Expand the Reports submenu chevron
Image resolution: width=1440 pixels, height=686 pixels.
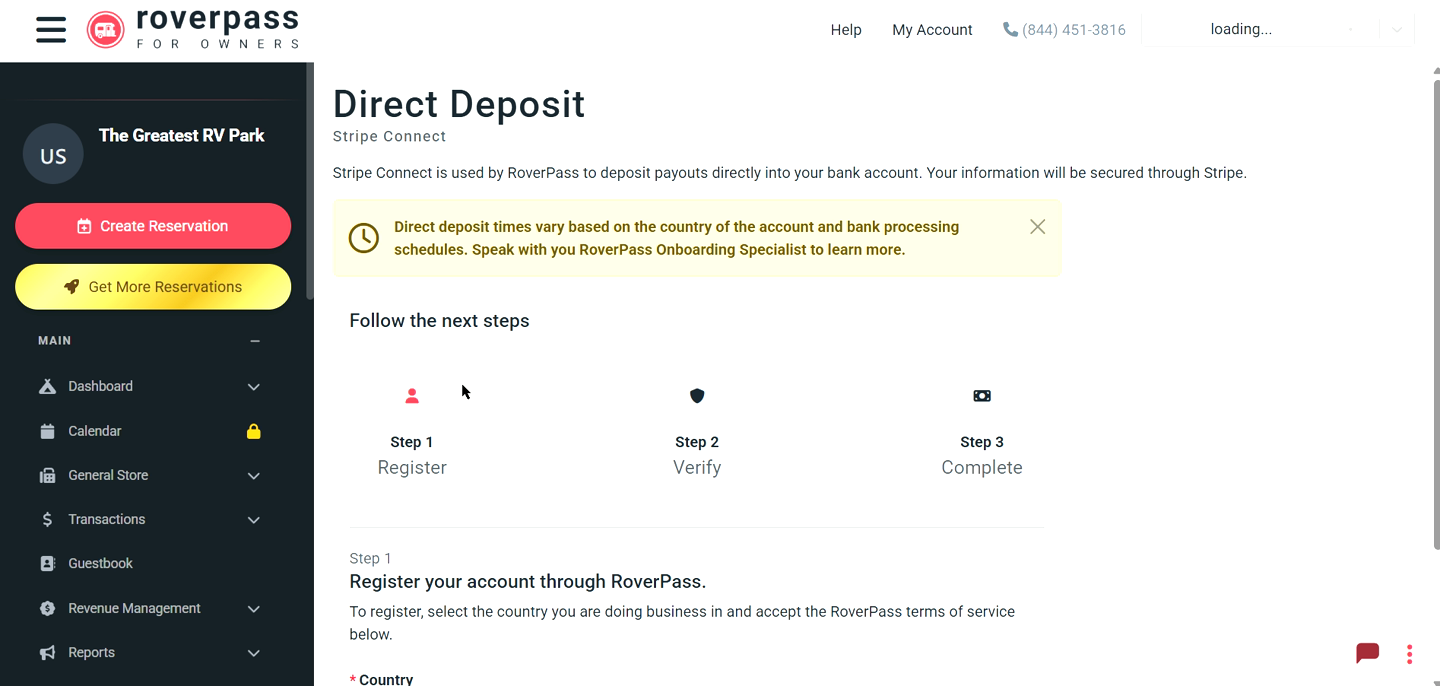coord(254,653)
